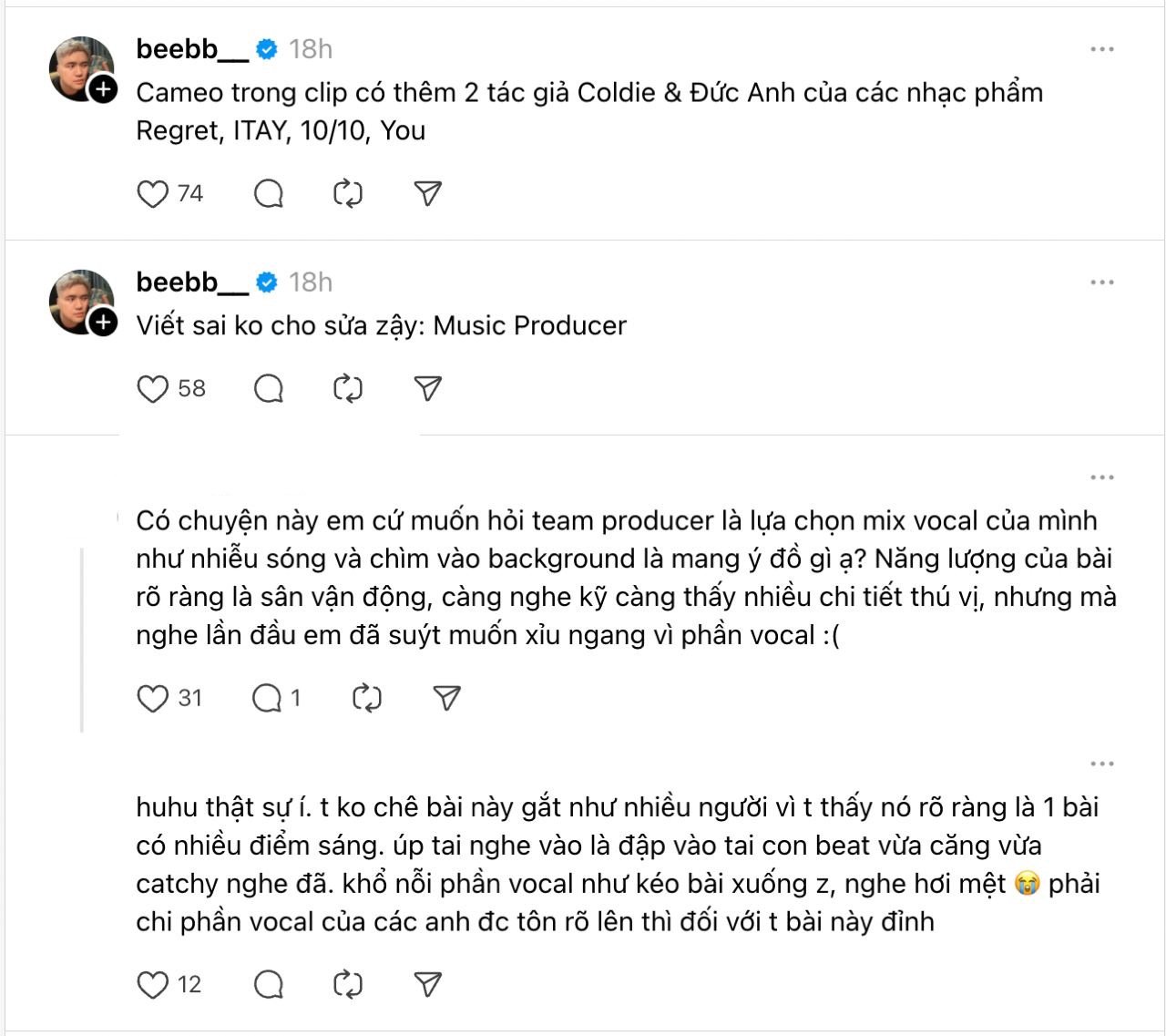
Task: Click the first post's 18h timestamp
Action: (311, 49)
